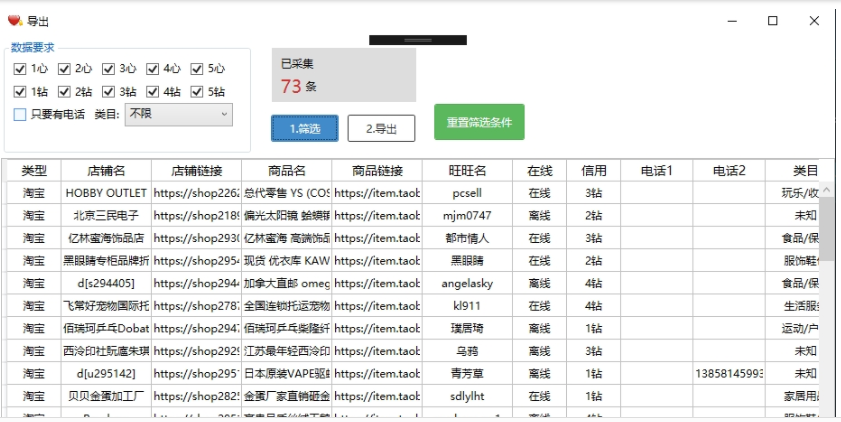Click the 店铺链接 column header
The height and width of the screenshot is (422, 841).
point(196,171)
